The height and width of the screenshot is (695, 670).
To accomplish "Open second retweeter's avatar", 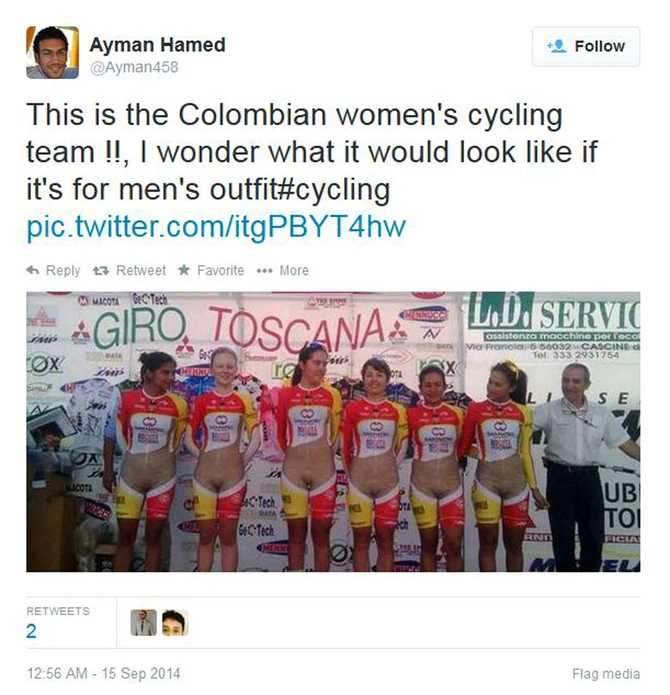I will 175,623.
